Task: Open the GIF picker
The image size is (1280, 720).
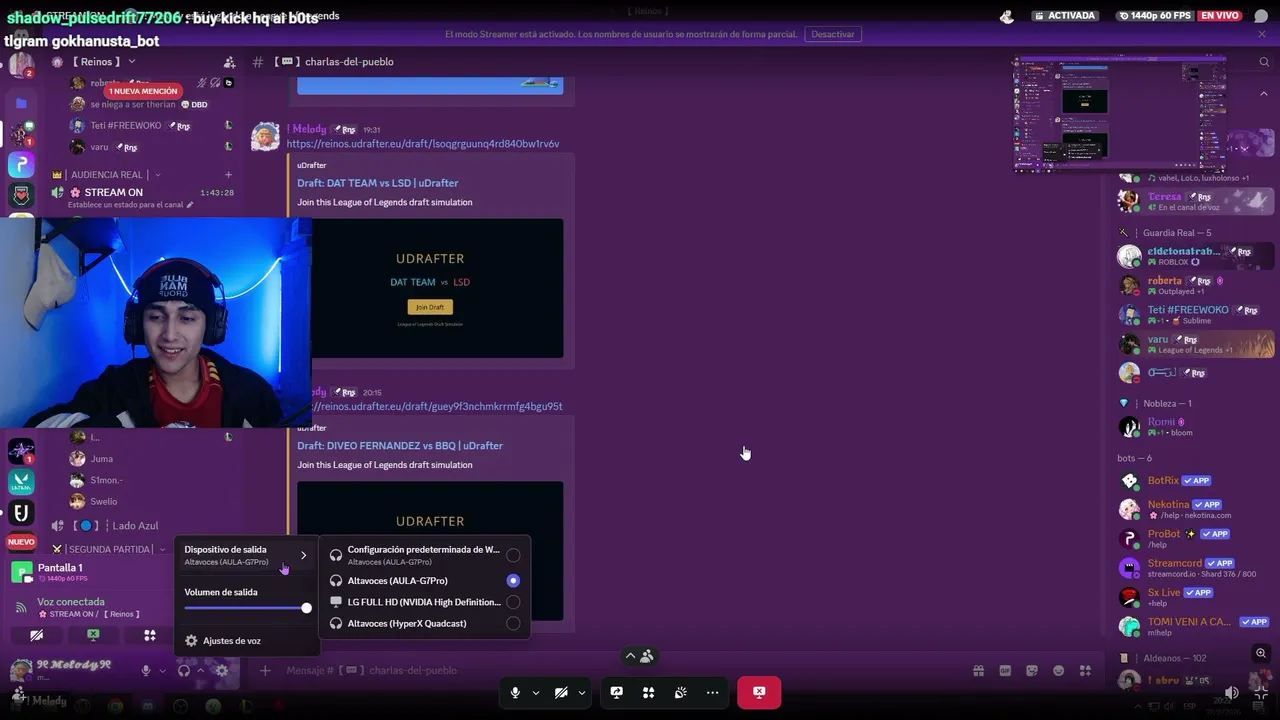Action: (1005, 671)
